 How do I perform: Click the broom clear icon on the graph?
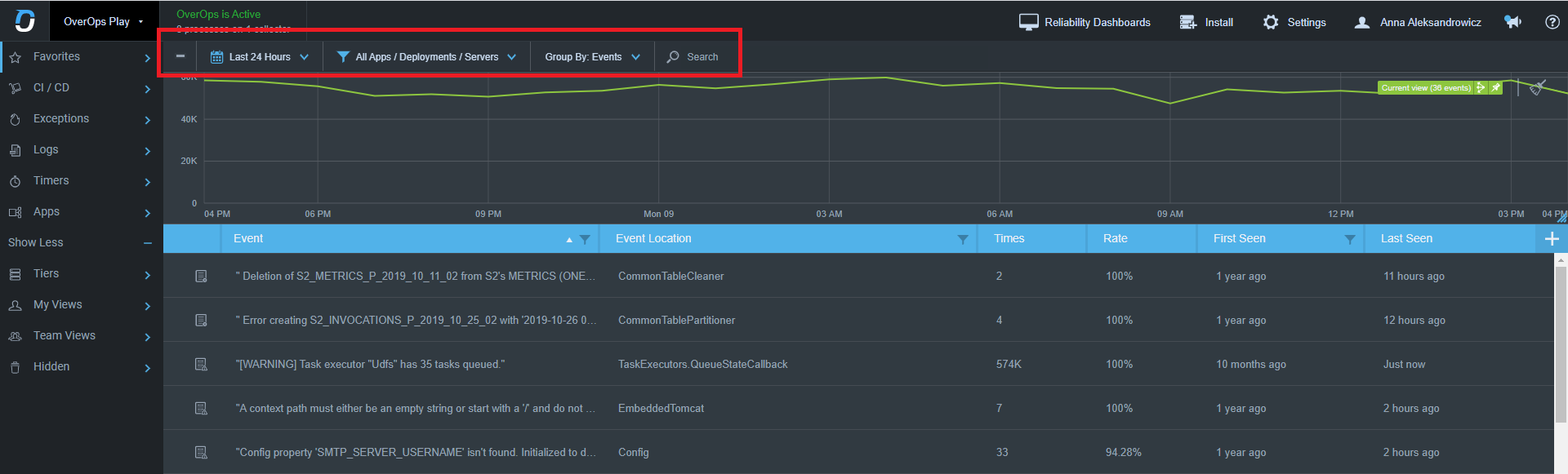(1537, 87)
